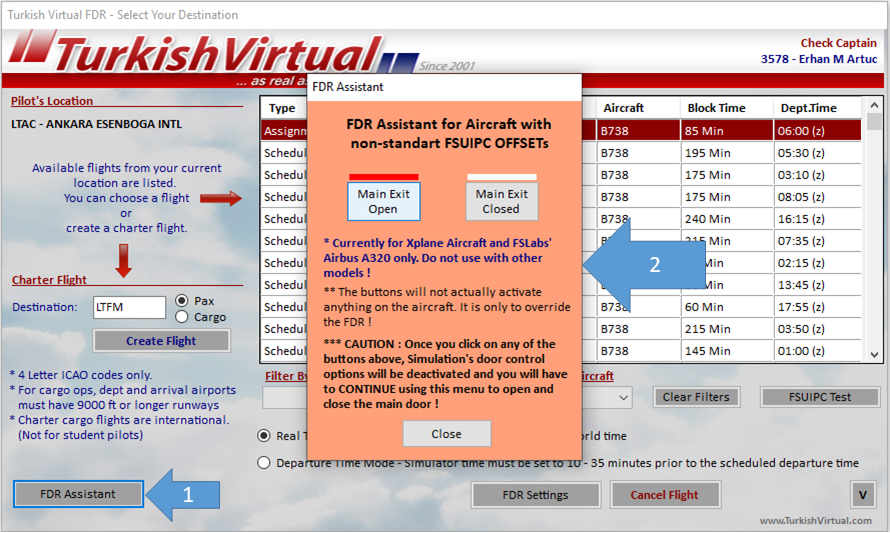Click the Create Flight button
The image size is (890, 533).
pyautogui.click(x=161, y=341)
